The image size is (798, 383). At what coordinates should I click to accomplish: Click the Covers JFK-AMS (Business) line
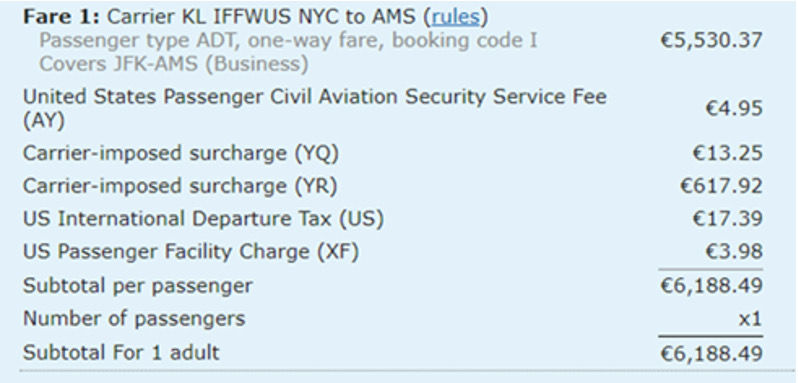[x=174, y=64]
